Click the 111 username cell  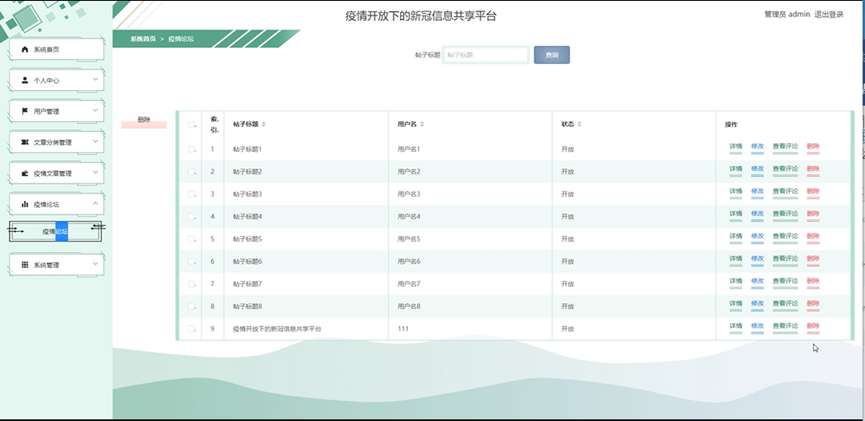(x=403, y=329)
